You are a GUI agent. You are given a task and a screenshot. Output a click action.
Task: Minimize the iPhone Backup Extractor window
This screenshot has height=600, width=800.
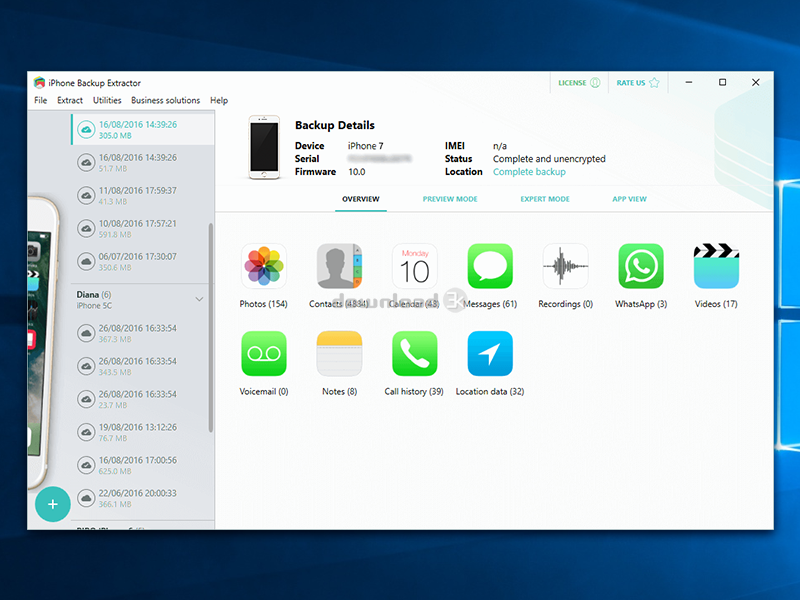[x=689, y=82]
